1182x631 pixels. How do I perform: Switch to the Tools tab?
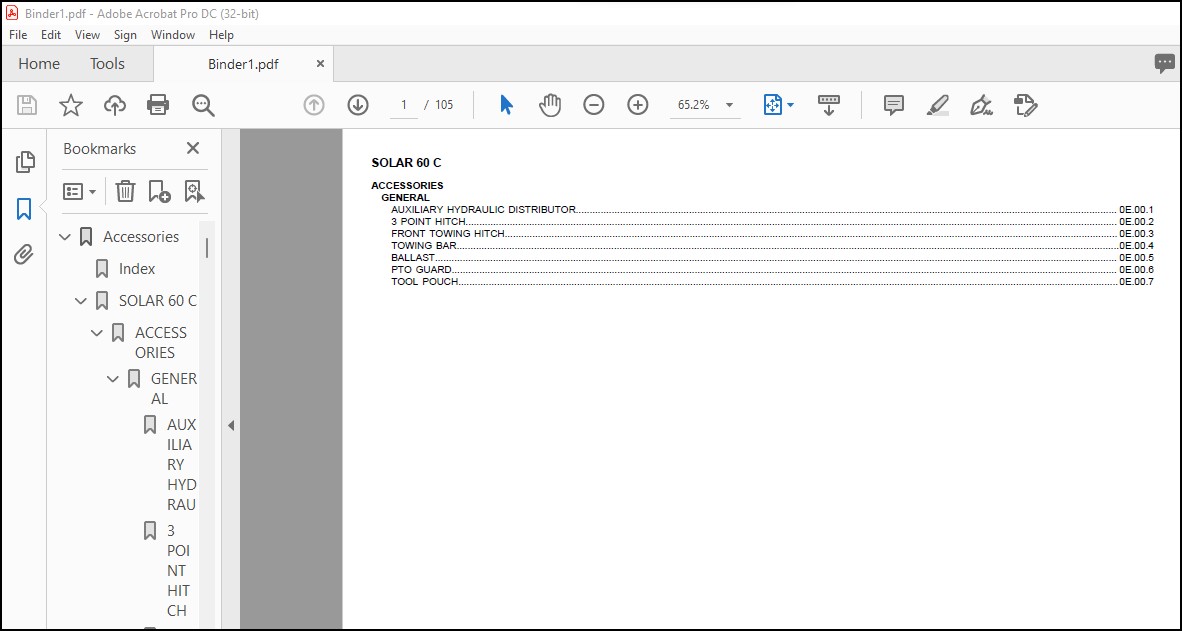(107, 64)
